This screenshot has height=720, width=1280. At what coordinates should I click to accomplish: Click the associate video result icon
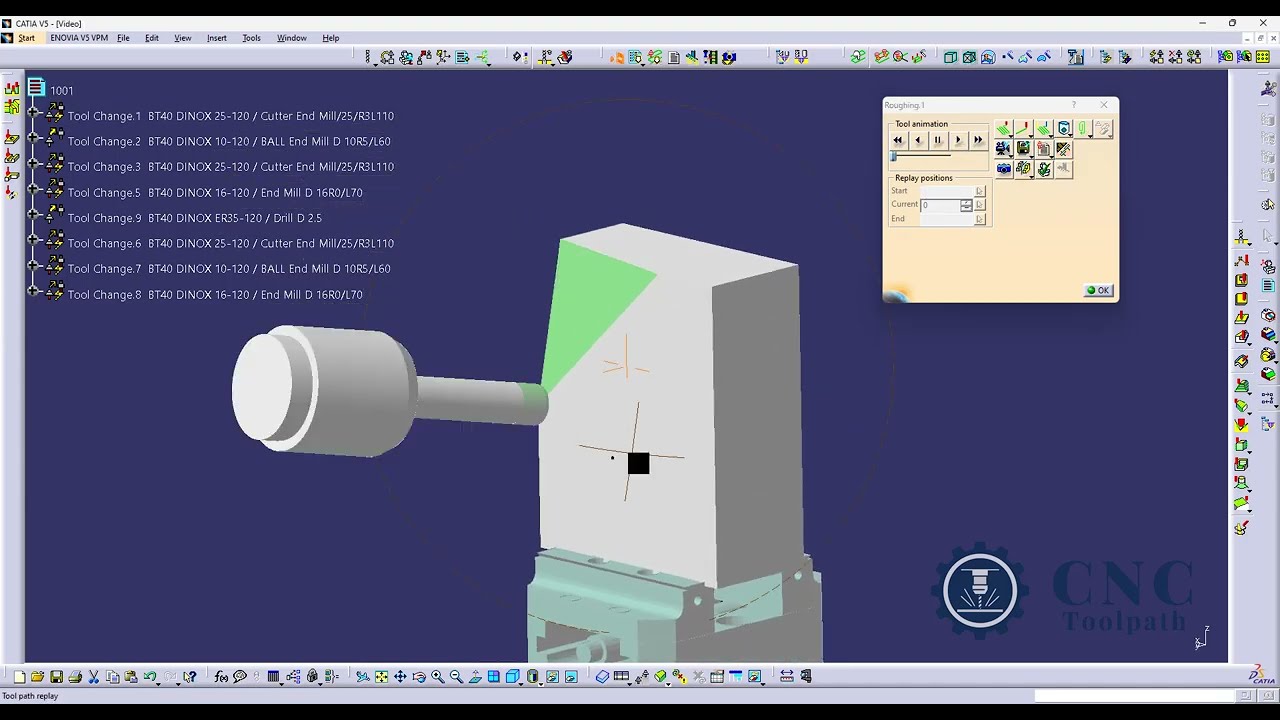click(1044, 149)
